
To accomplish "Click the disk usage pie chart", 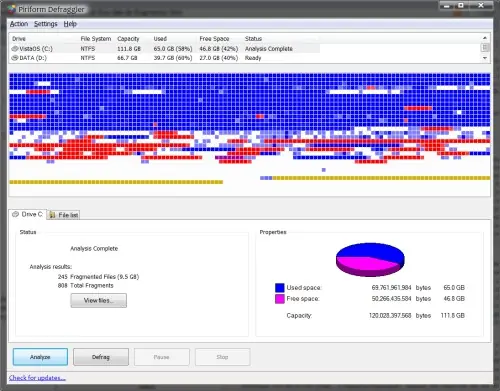I will pos(370,260).
